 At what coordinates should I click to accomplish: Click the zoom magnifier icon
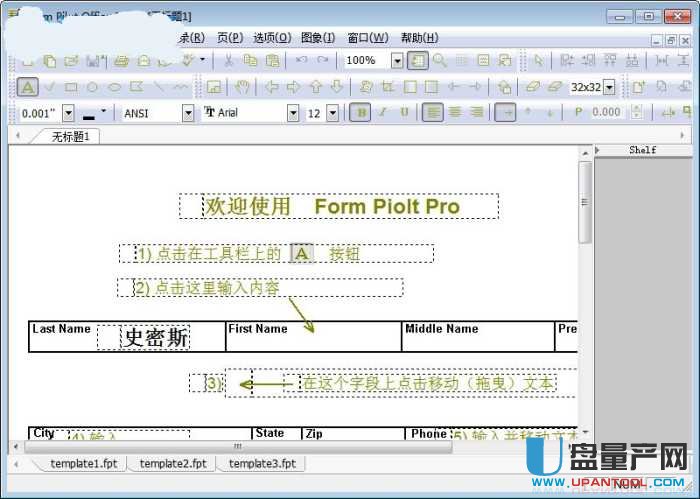(439, 61)
